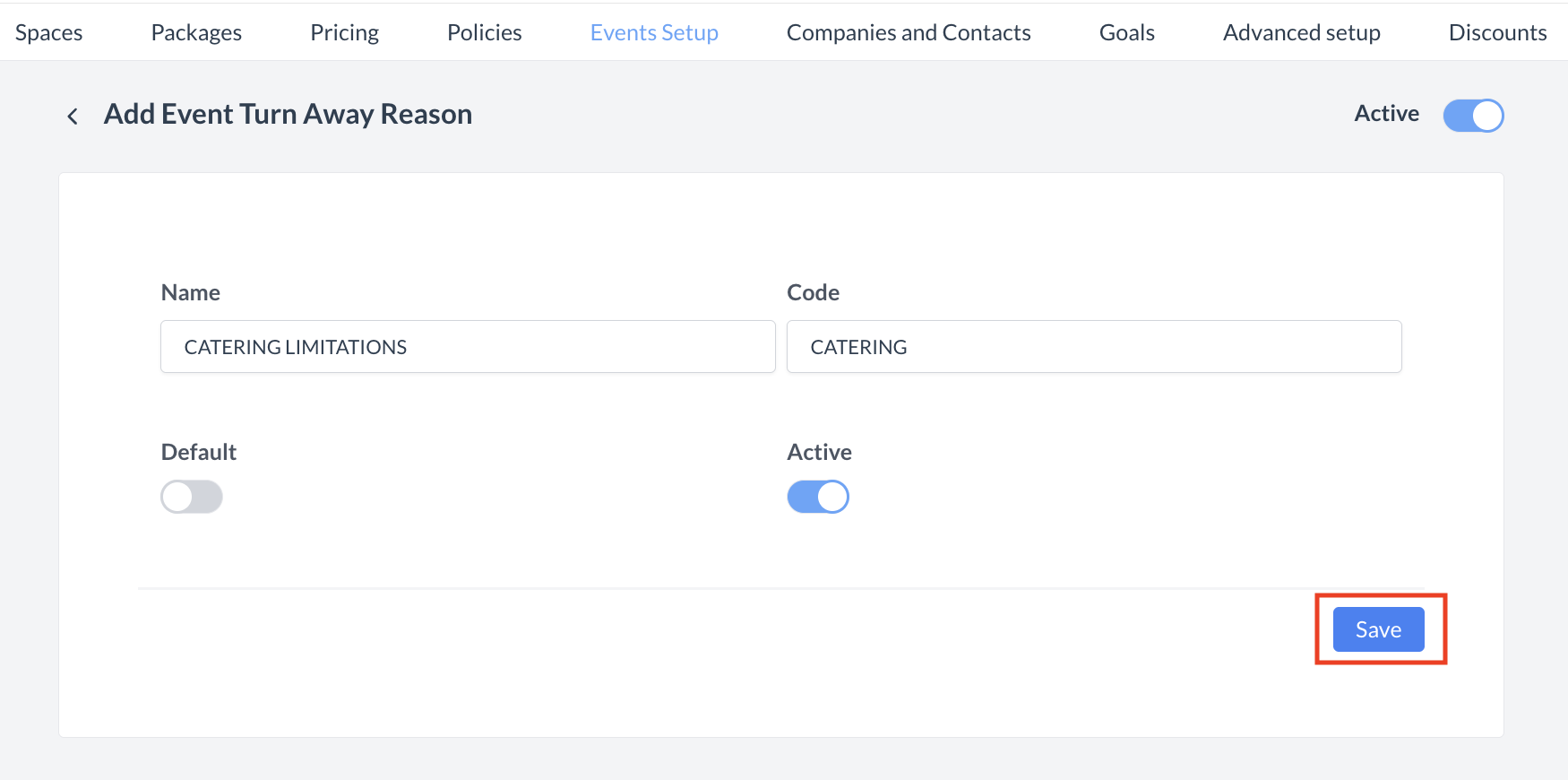Go back using the left chevron icon
The height and width of the screenshot is (780, 1568).
pyautogui.click(x=73, y=116)
